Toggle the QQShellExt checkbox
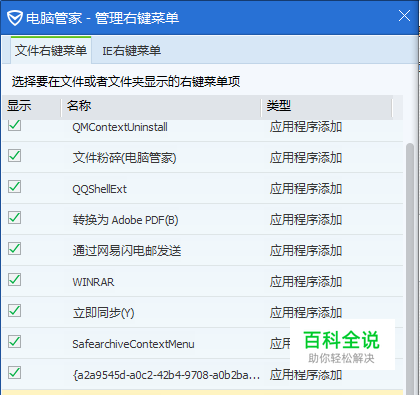This screenshot has width=420, height=395. [x=14, y=187]
